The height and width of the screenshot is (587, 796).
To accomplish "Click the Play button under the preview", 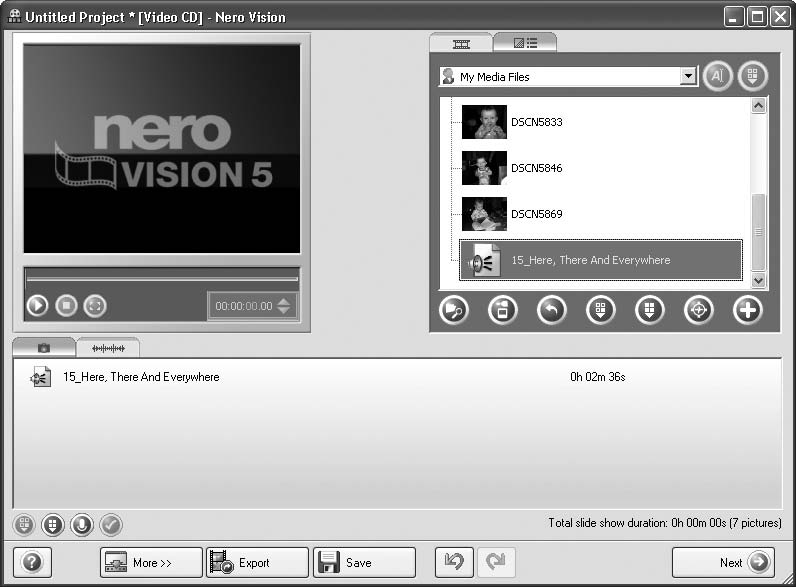I will pyautogui.click(x=38, y=306).
